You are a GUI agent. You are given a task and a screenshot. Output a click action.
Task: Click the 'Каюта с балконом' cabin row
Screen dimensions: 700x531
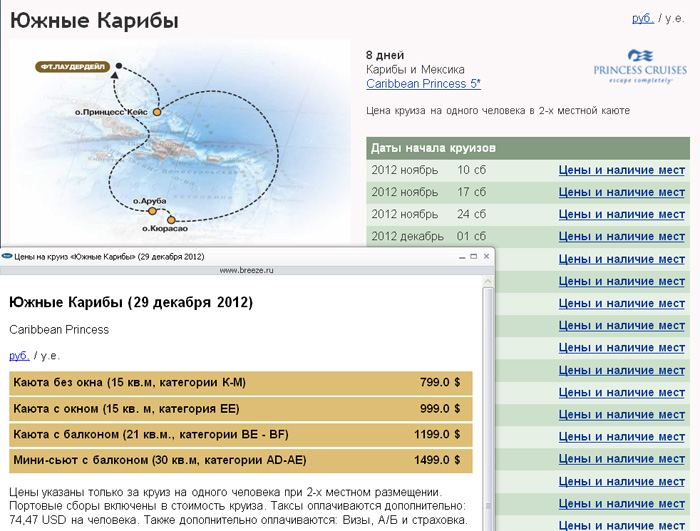coord(241,435)
